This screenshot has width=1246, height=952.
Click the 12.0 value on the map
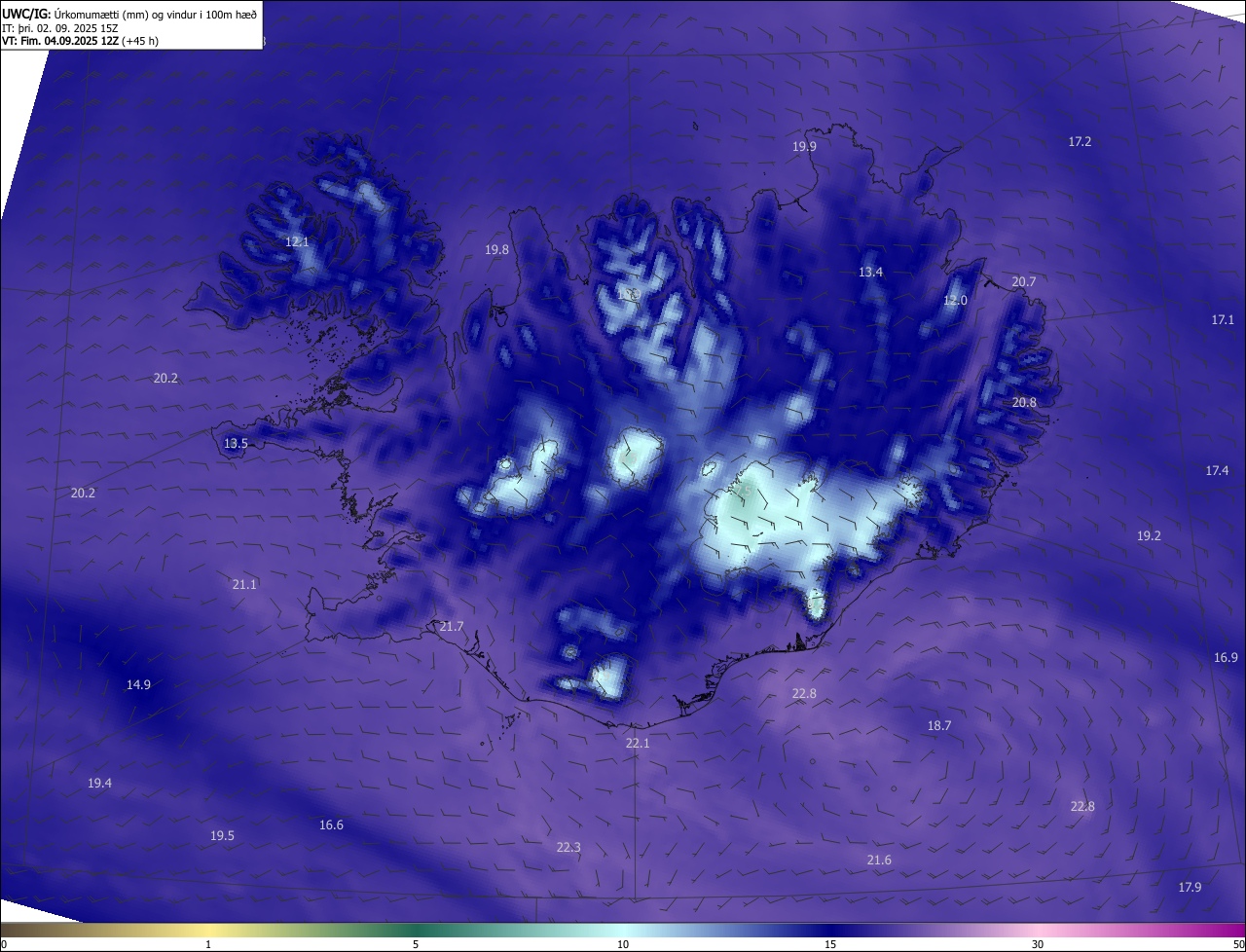coord(956,300)
